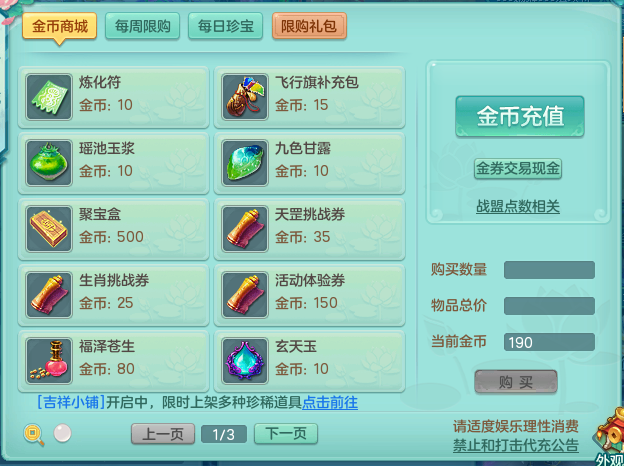624x466 pixels.
Task: Toggle the white round orb button
Action: pos(62,433)
